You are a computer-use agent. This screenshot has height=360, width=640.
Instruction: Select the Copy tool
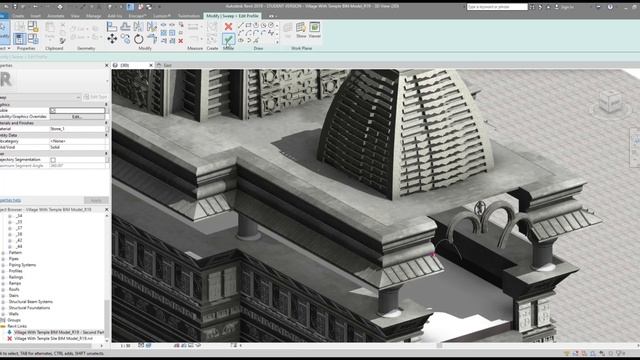click(125, 39)
